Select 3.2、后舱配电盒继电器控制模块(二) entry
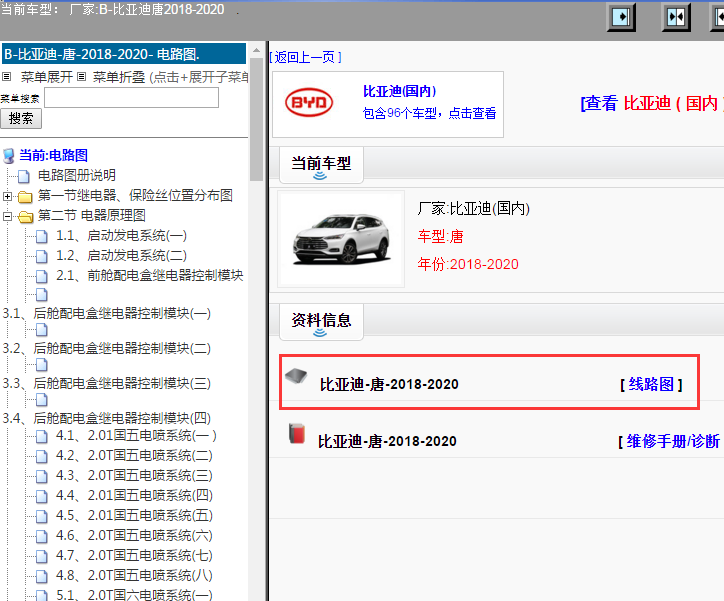Screen dimensions: 724x601 click(x=107, y=349)
